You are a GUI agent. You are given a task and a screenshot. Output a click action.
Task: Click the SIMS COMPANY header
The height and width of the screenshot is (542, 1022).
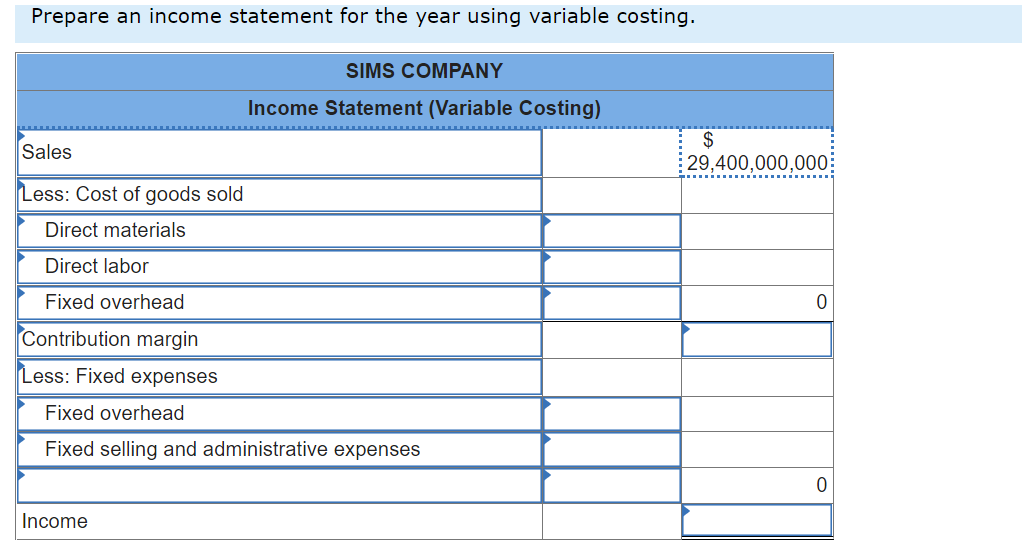(424, 71)
